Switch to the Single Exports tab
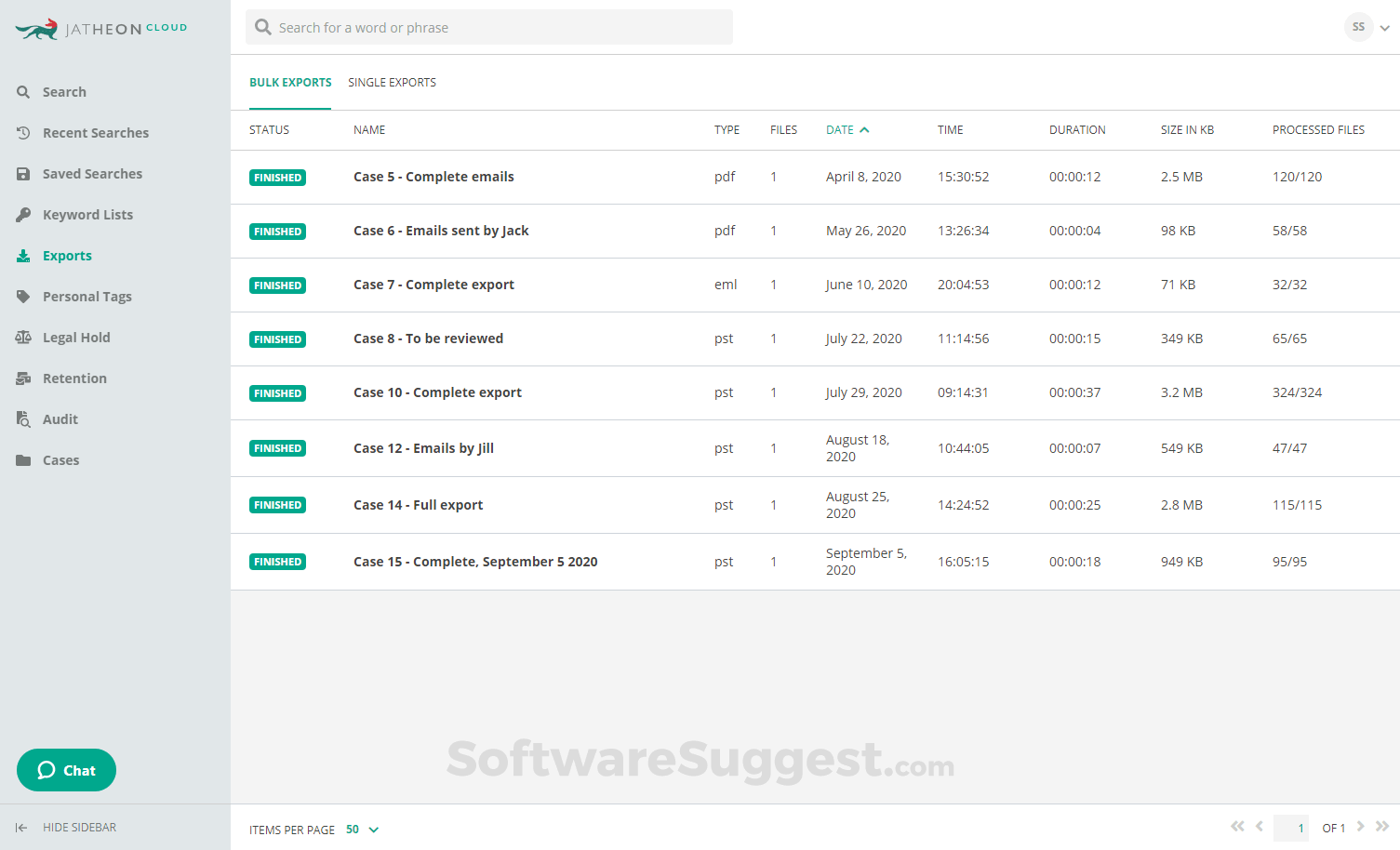Viewport: 1400px width, 850px height. pos(391,82)
